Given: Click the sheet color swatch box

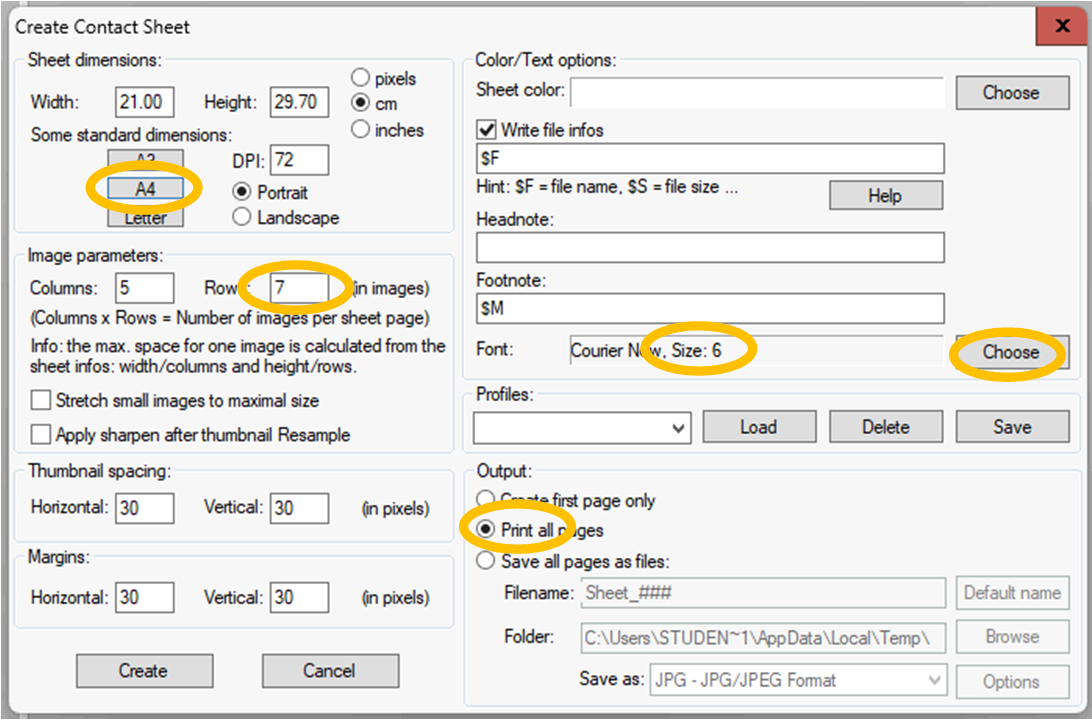Looking at the screenshot, I should 757,93.
